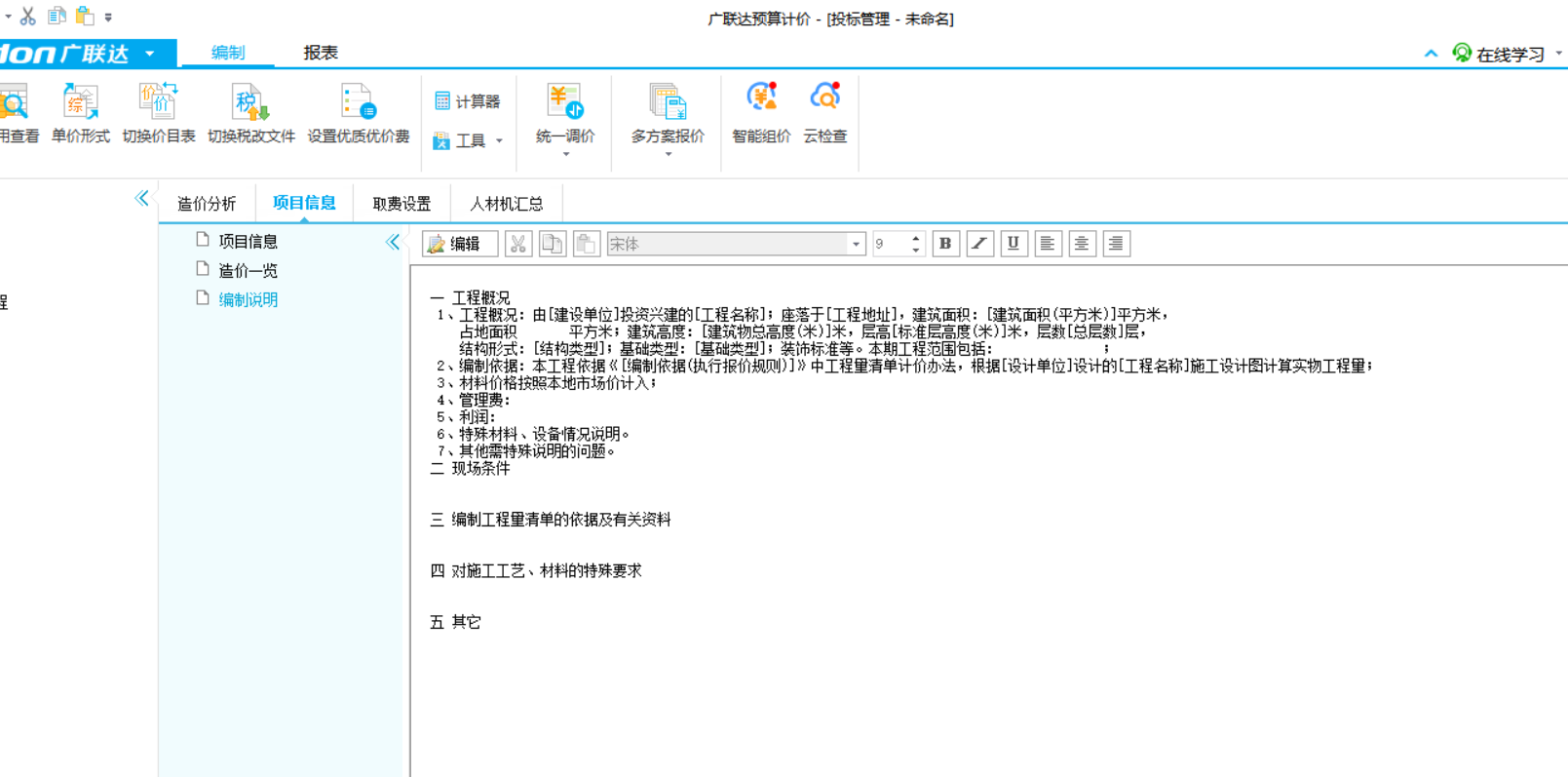
Task: Click the paste icon in quick access toolbar
Action: click(85, 17)
